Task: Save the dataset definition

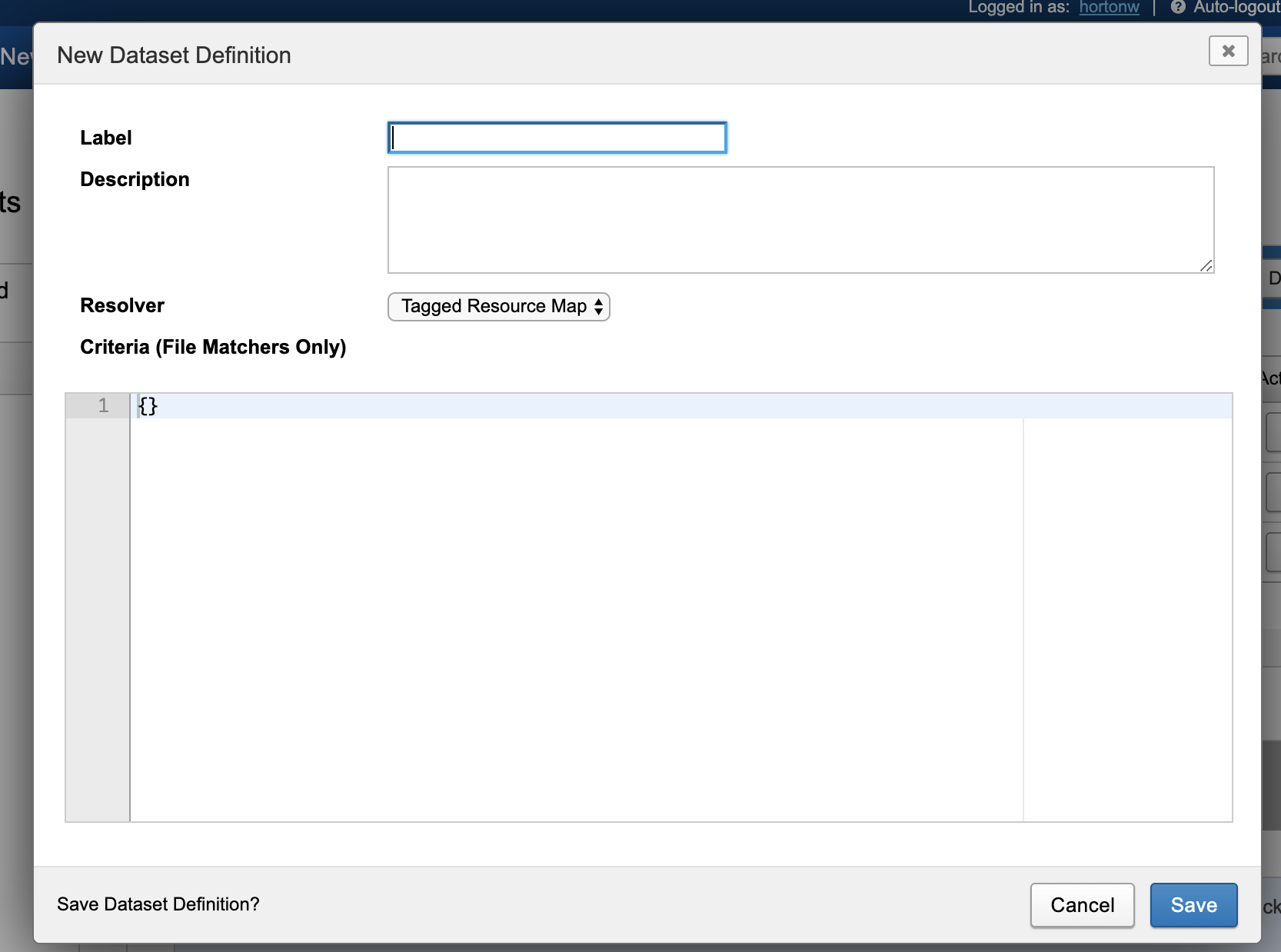Action: click(1193, 905)
